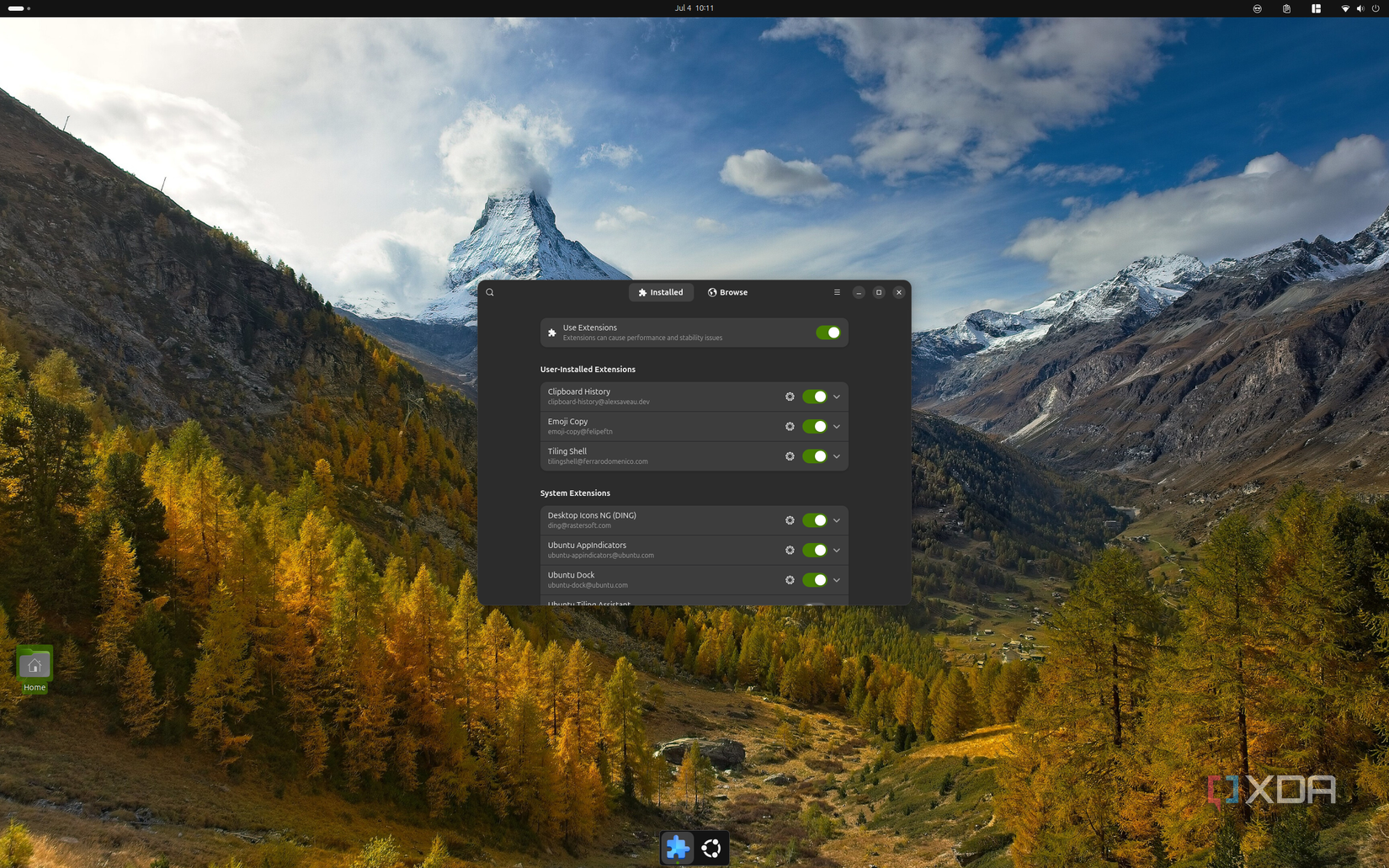This screenshot has height=868, width=1389.
Task: Expand the Ubuntu Dock details chevron
Action: tap(836, 580)
